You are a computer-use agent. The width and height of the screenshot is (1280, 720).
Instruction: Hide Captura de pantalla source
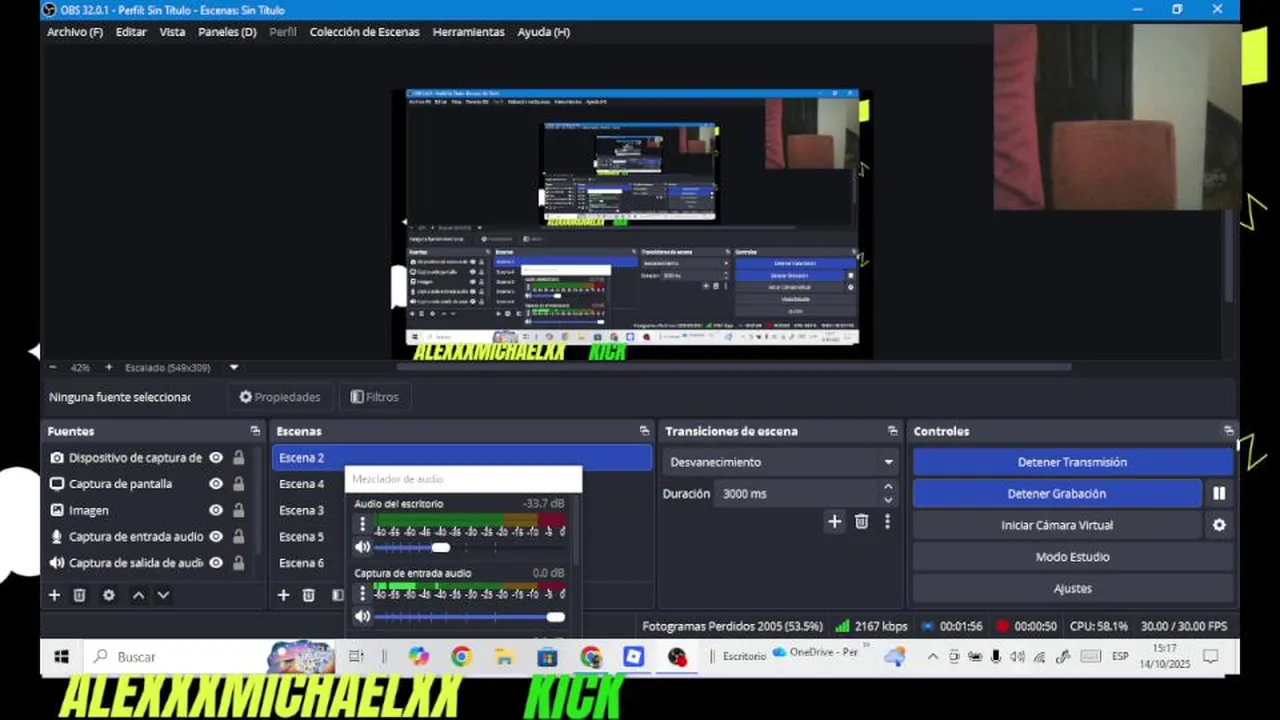point(216,484)
